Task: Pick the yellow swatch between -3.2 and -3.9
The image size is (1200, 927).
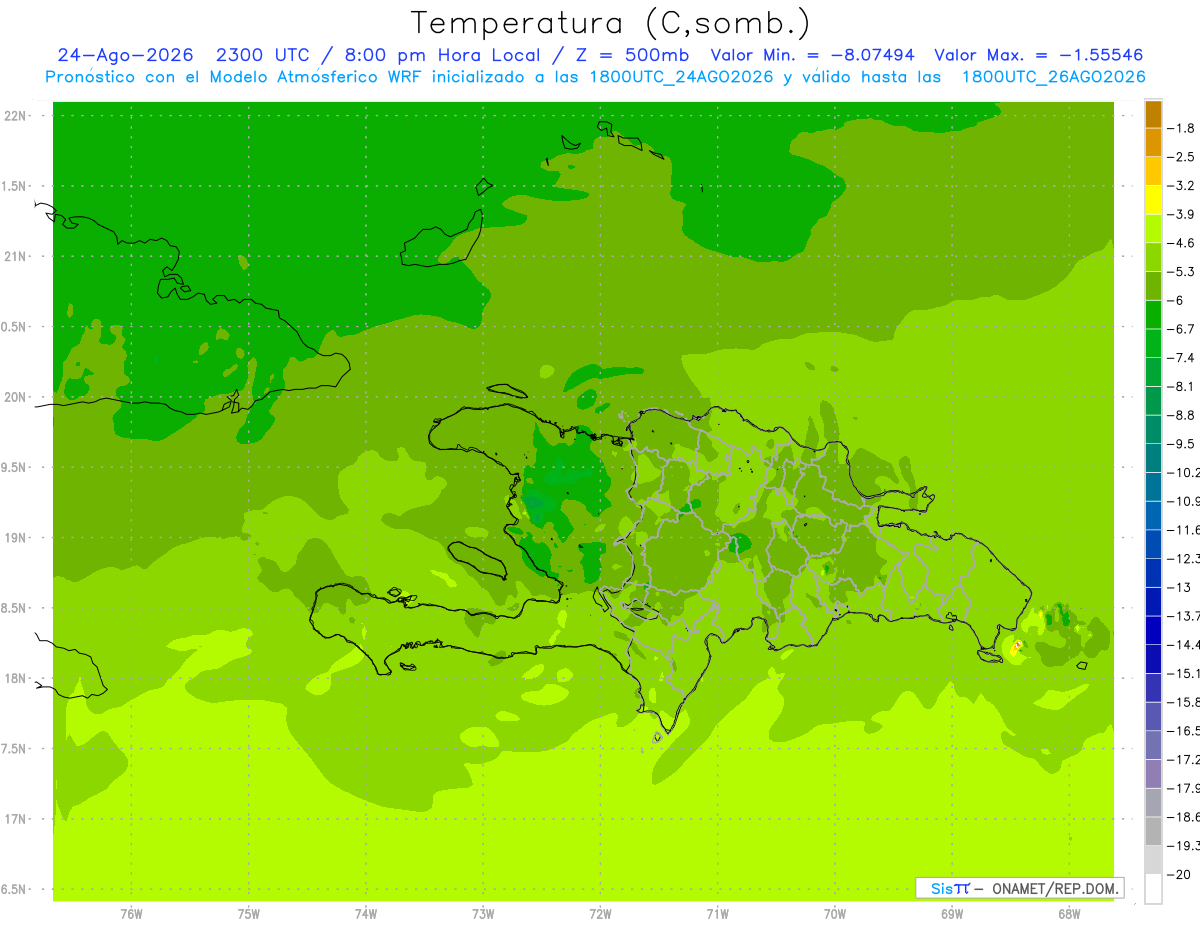Action: pos(1153,200)
